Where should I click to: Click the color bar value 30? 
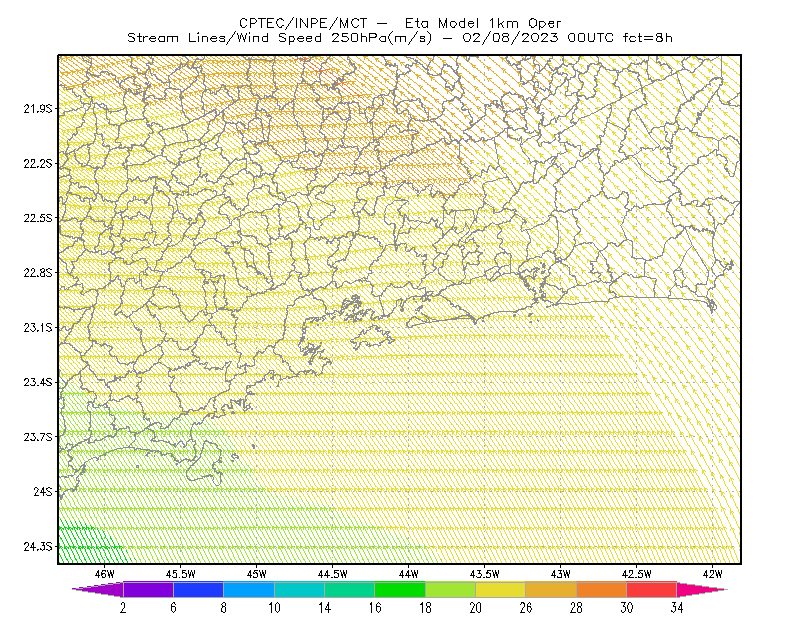pyautogui.click(x=627, y=608)
